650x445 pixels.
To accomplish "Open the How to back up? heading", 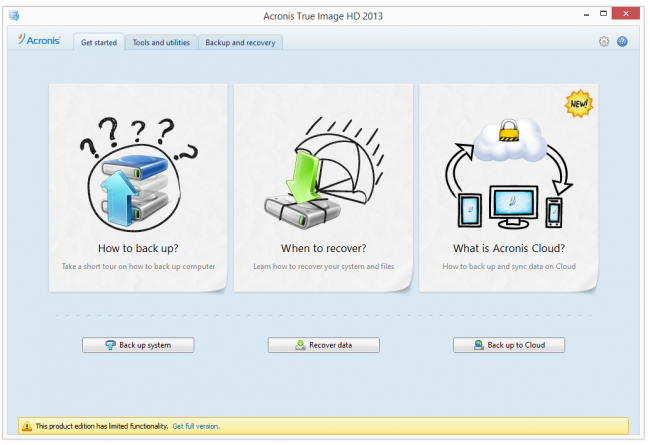I will pyautogui.click(x=139, y=249).
